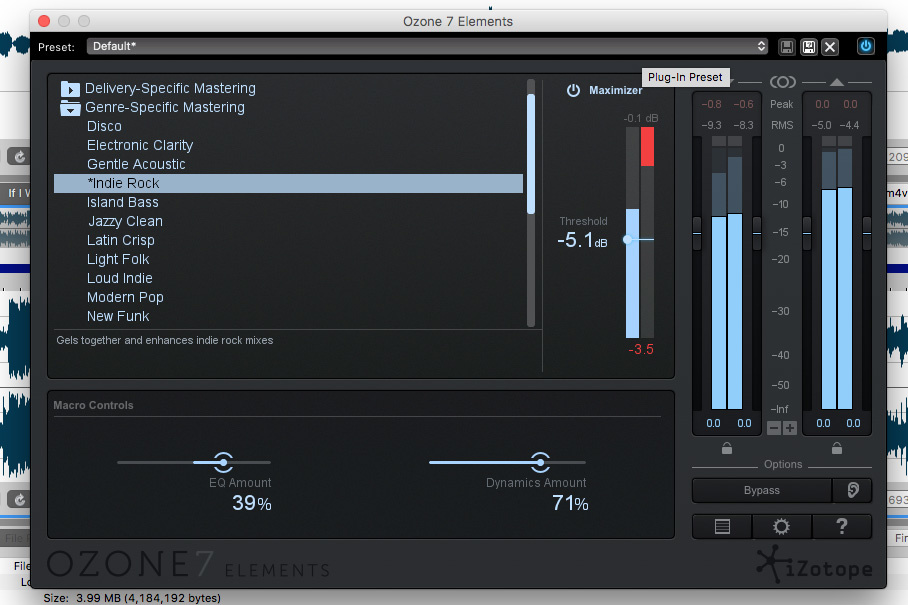
Task: Click the Peak meter label
Action: point(781,104)
